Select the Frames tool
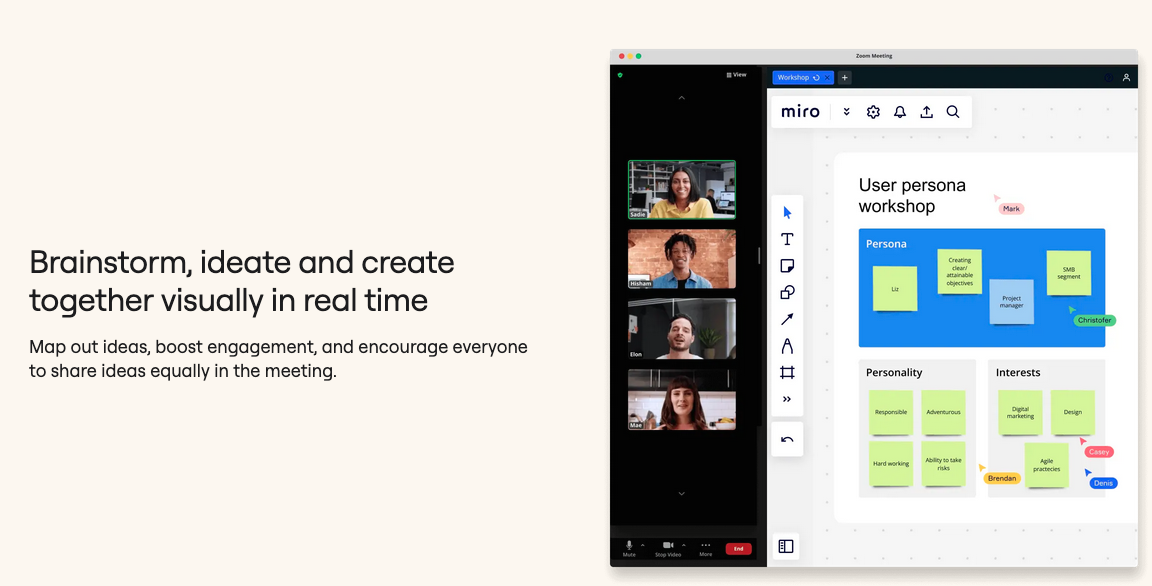The height and width of the screenshot is (586, 1152). point(787,372)
